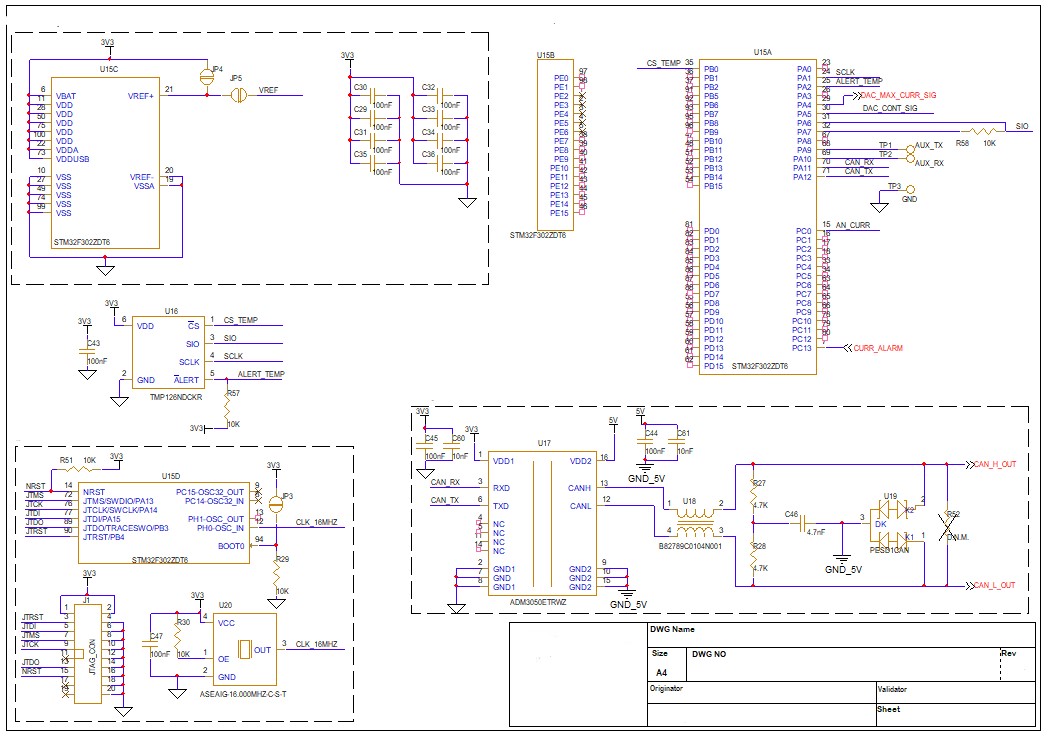Select the JP5 jumper symbol
Viewport: 1053px width, 740px height.
point(238,95)
